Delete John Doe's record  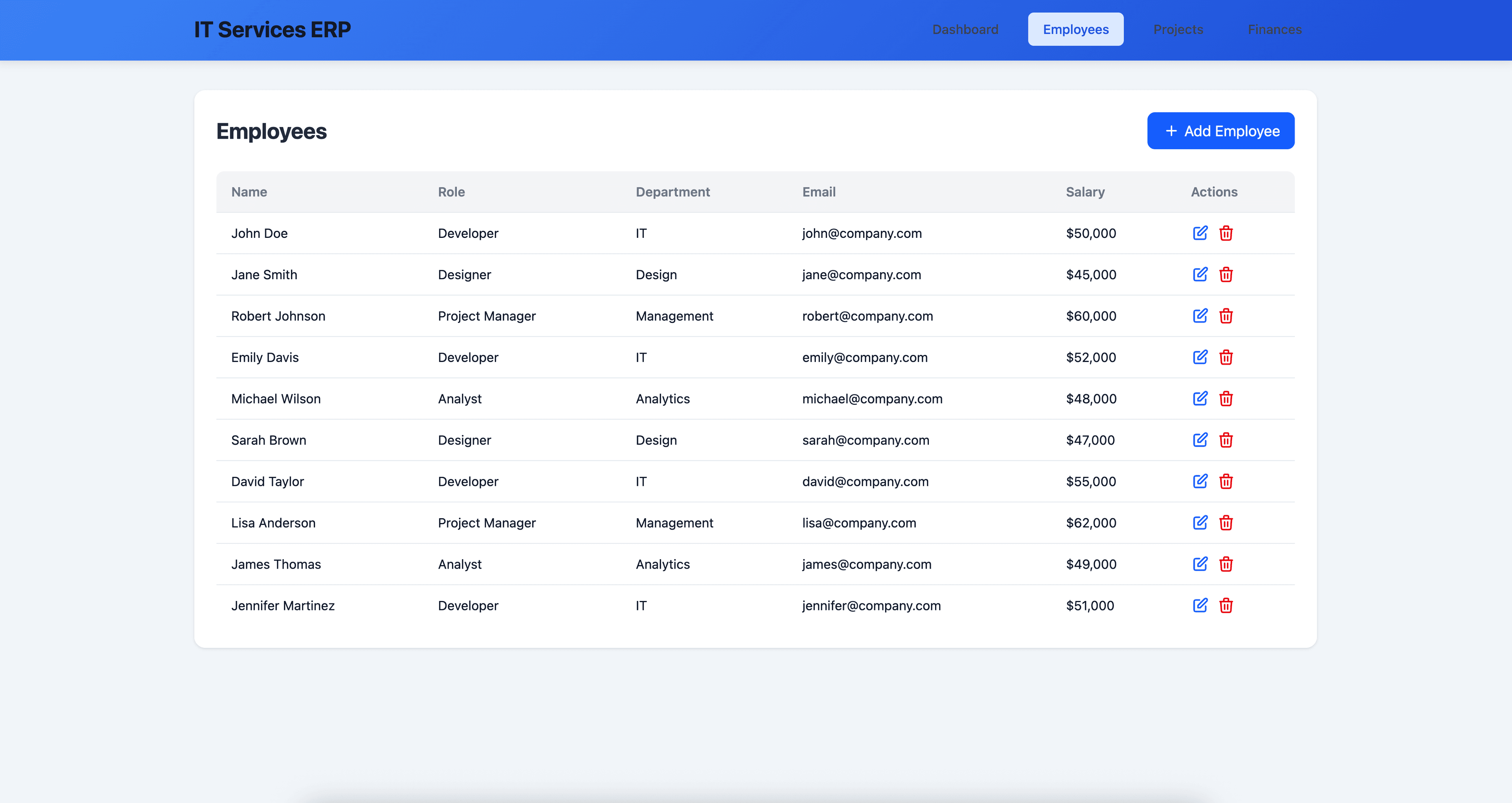coord(1226,233)
